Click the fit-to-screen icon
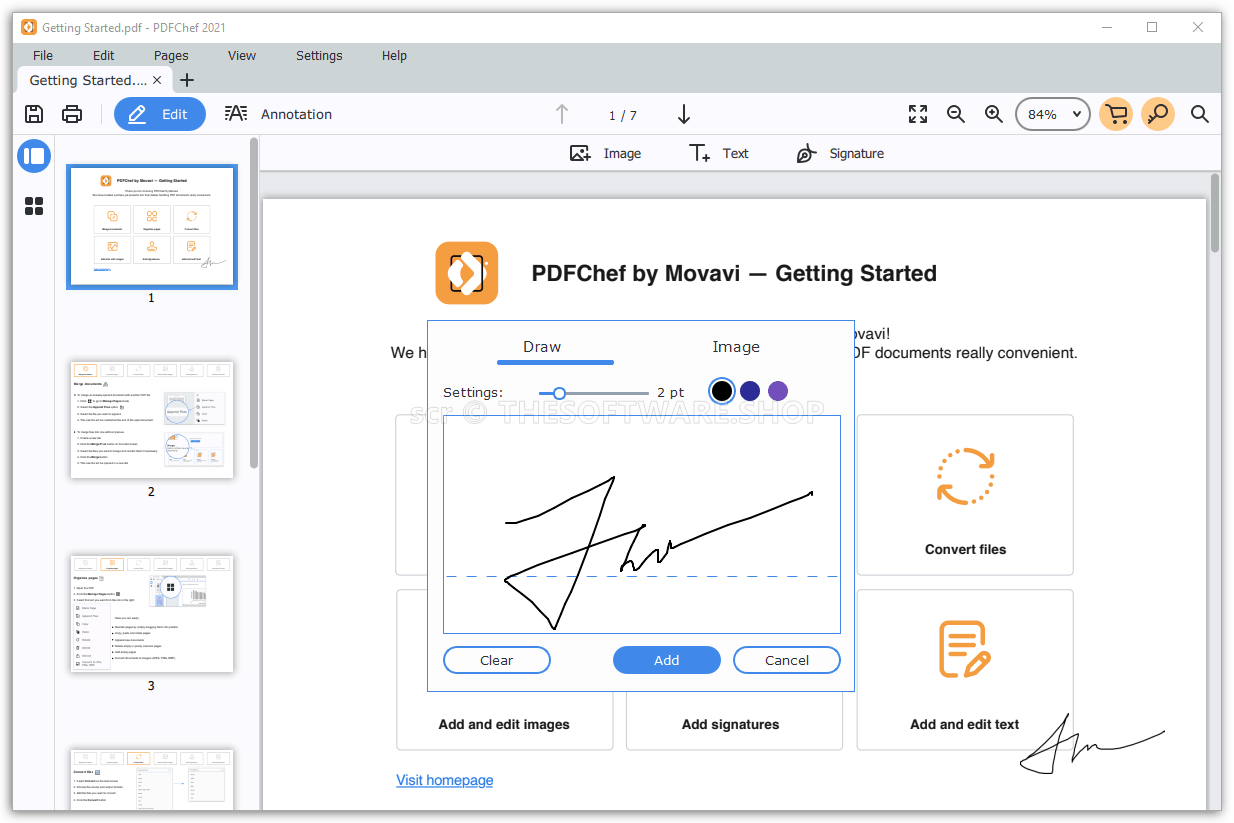The image size is (1234, 823). point(918,114)
